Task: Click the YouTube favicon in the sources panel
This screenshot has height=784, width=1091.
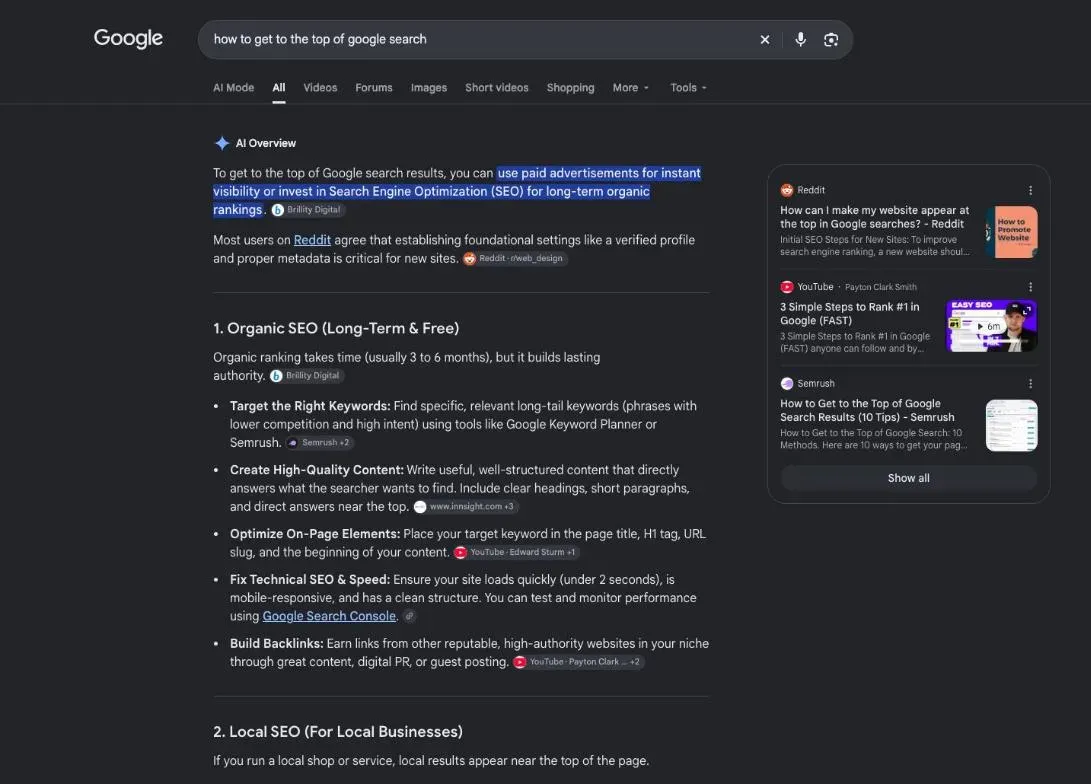Action: (x=787, y=287)
